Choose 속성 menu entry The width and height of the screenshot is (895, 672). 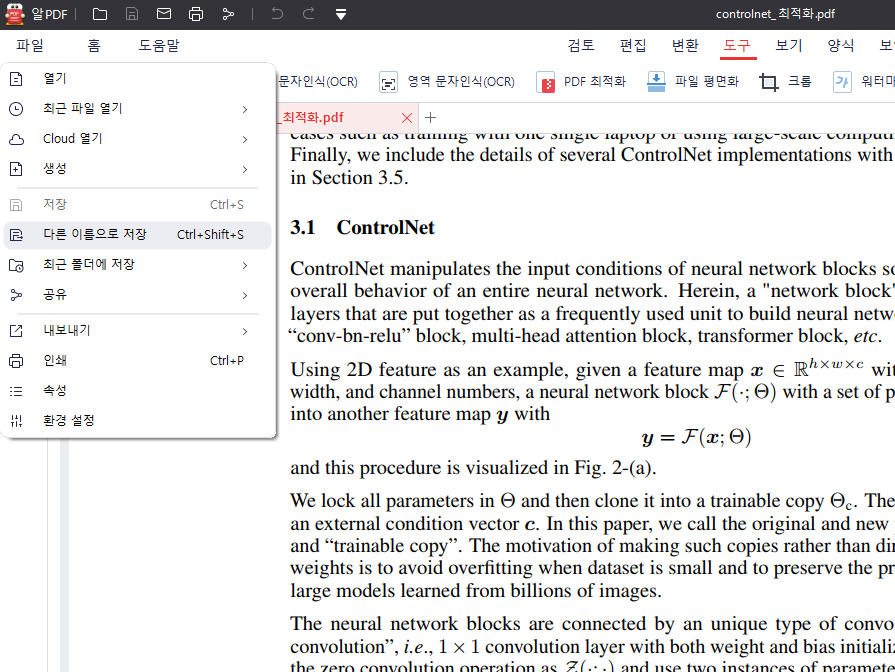137,391
